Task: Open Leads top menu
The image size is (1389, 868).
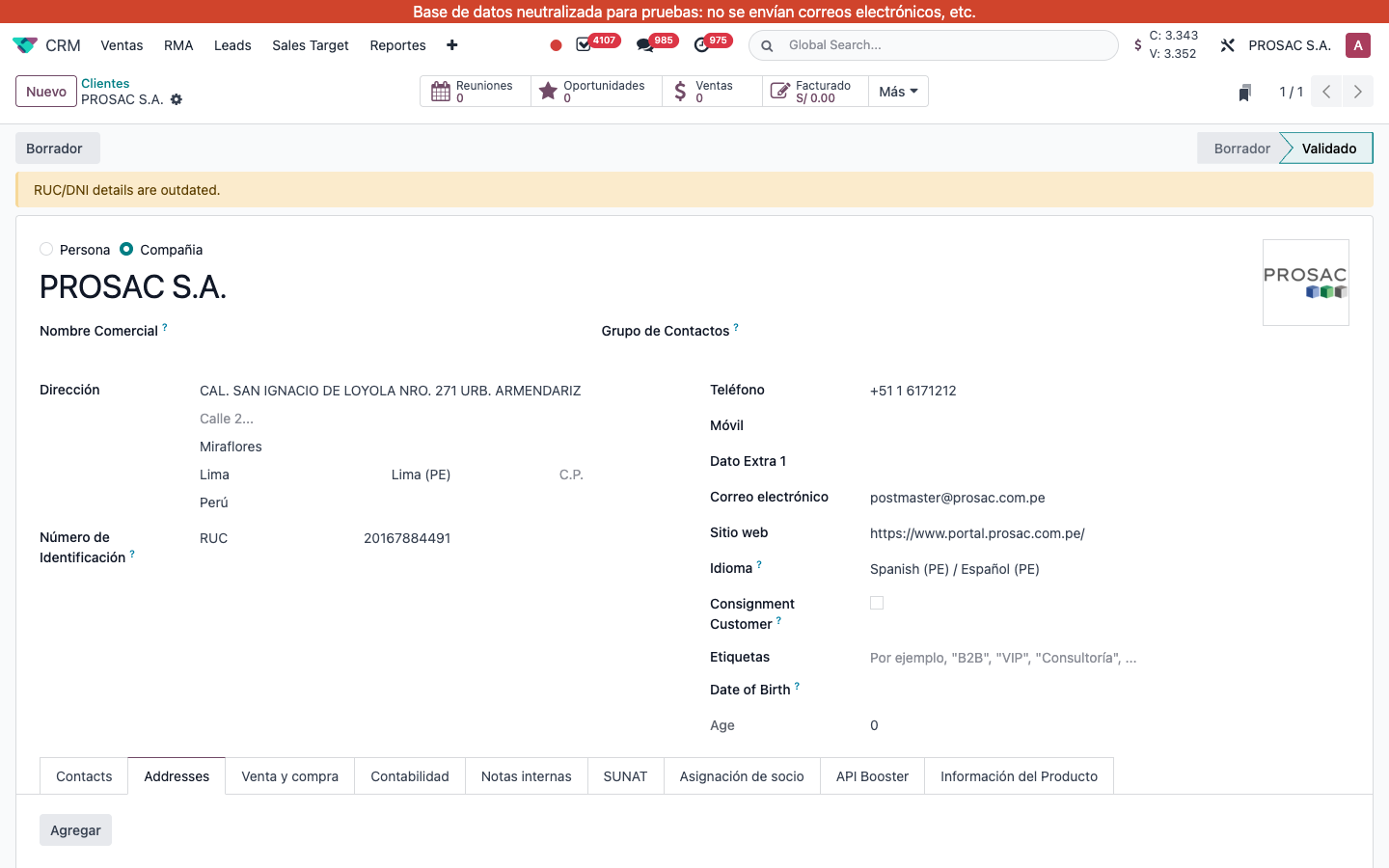Action: click(x=232, y=45)
